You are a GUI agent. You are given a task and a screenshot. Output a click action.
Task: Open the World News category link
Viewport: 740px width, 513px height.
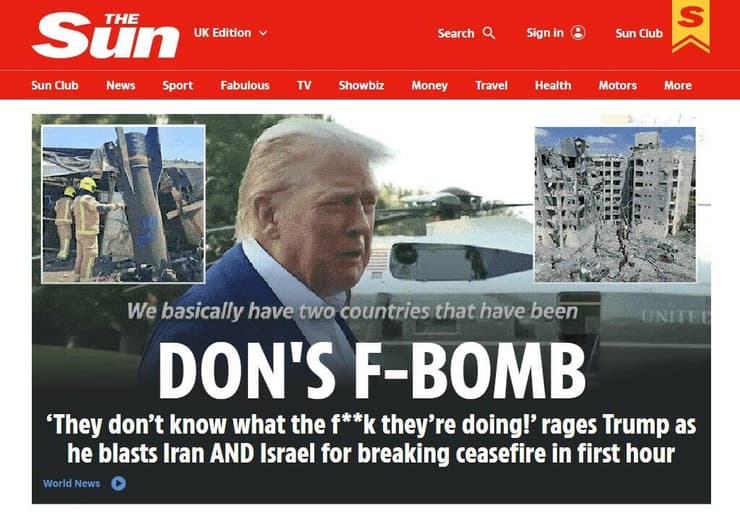click(71, 483)
